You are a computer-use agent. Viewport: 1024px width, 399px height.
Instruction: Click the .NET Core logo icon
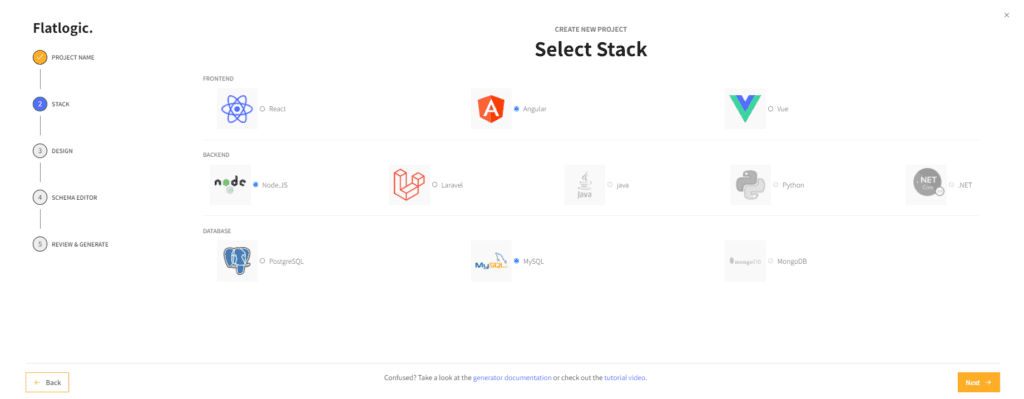926,185
